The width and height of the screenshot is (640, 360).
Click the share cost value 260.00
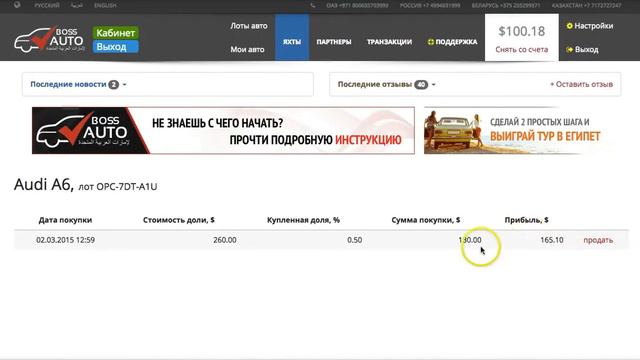(224, 240)
